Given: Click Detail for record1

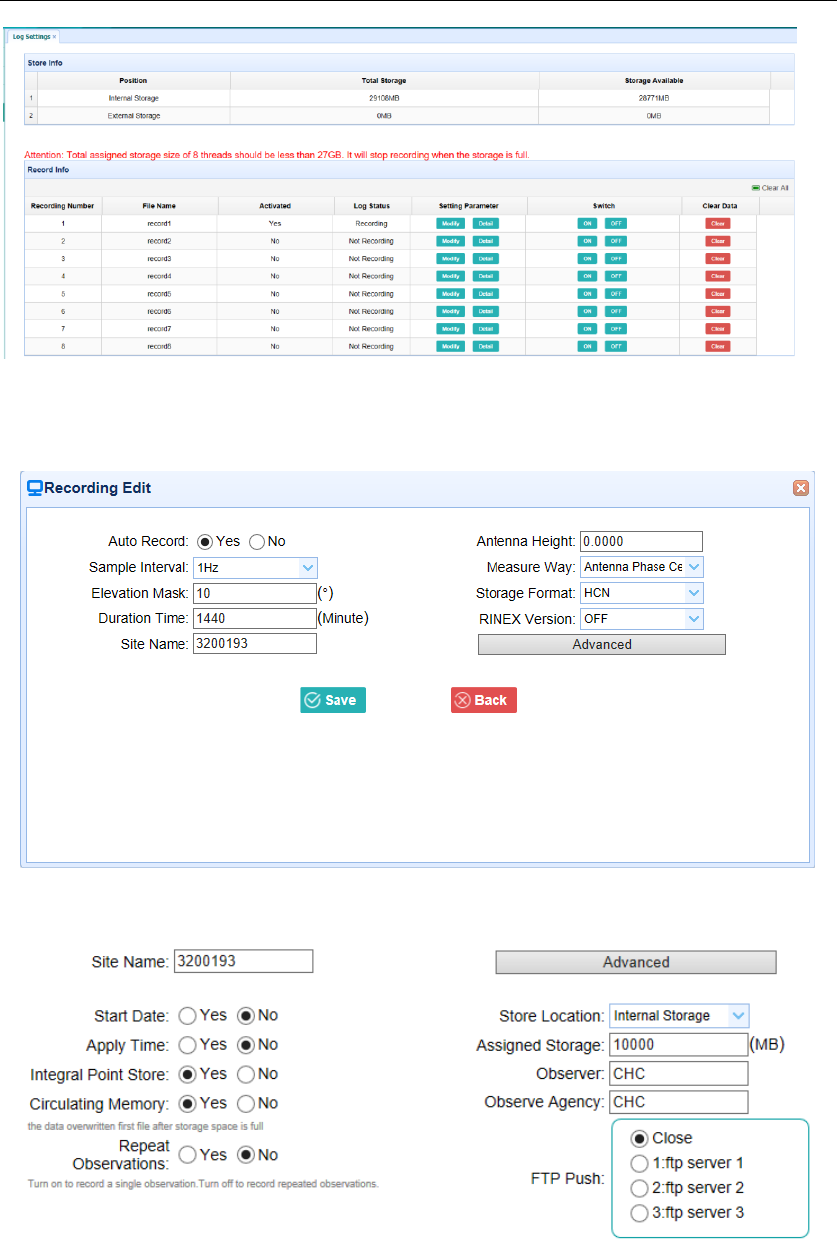Looking at the screenshot, I should [x=485, y=224].
